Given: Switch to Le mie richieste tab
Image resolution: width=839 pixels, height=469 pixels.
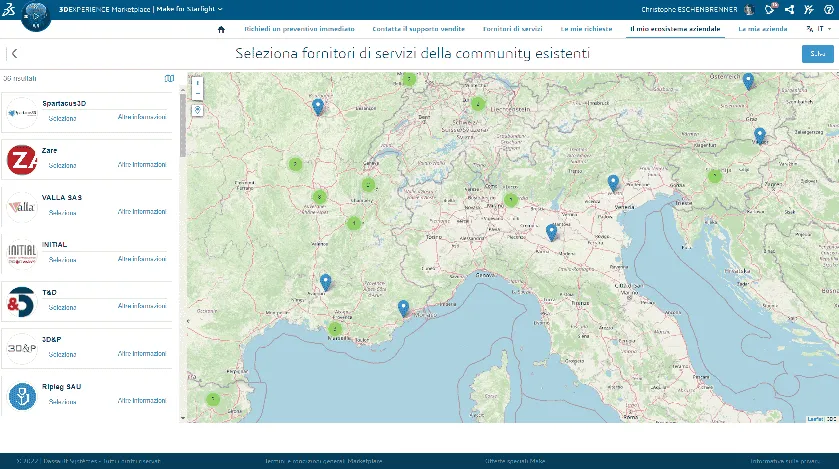Looking at the screenshot, I should [586, 29].
